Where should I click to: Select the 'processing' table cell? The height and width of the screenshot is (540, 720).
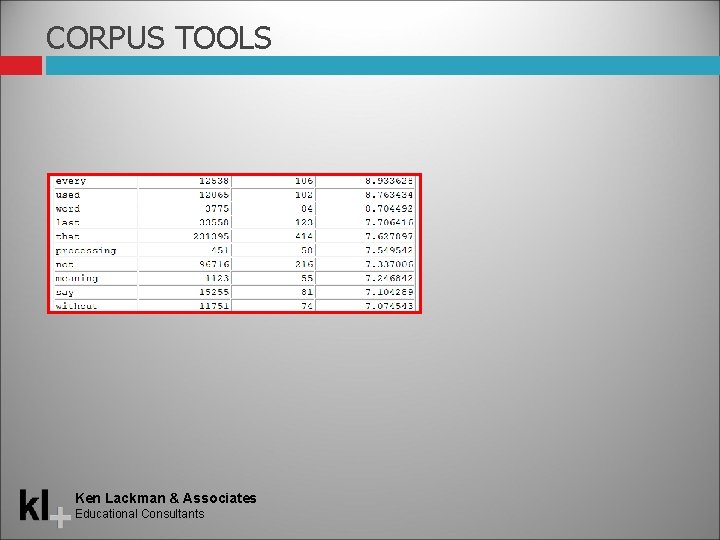click(x=96, y=251)
